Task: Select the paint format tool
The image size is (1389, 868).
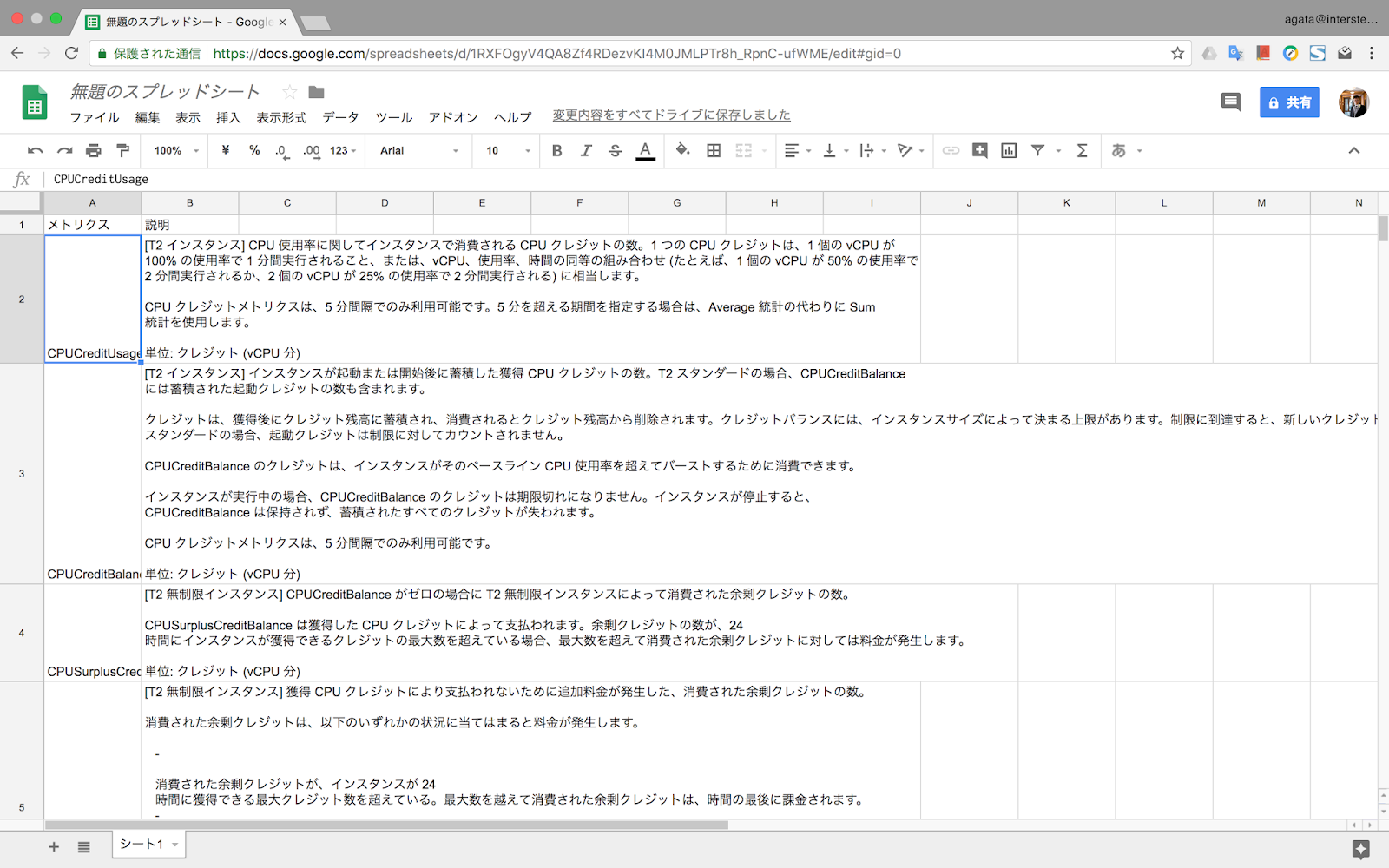Action: tap(122, 151)
